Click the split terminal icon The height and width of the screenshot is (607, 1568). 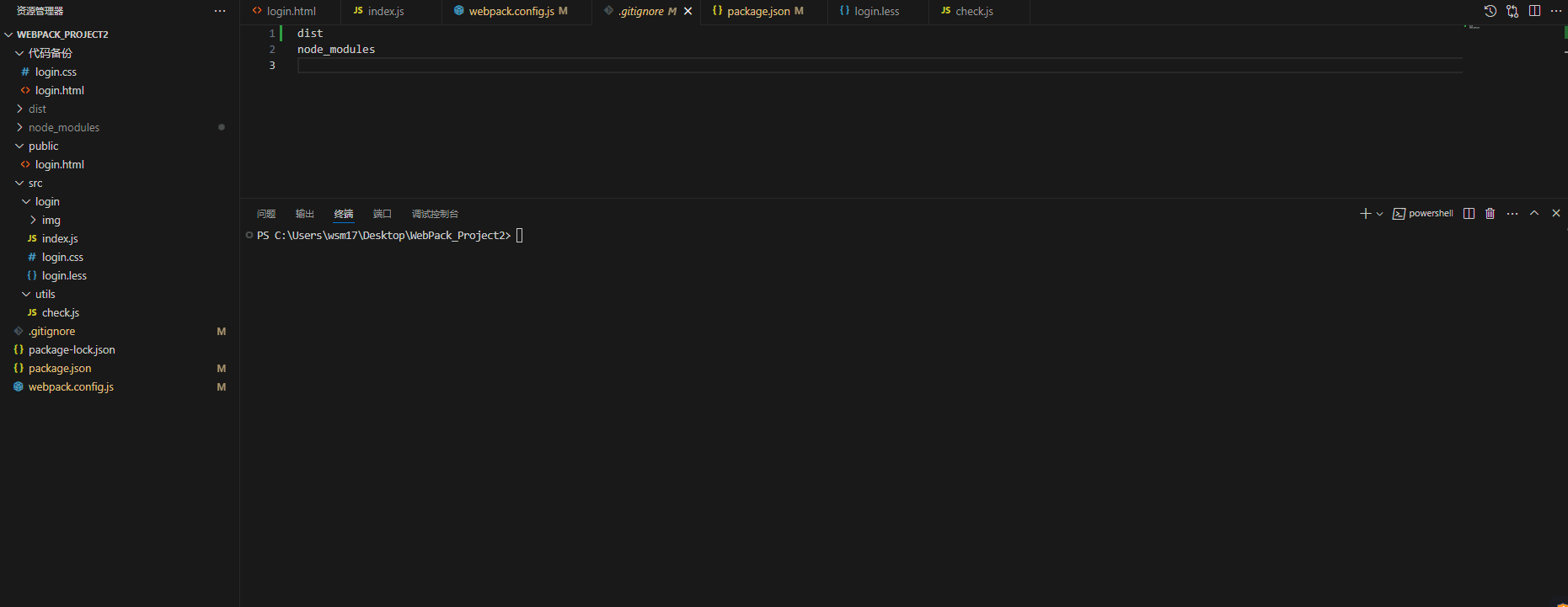tap(1469, 214)
